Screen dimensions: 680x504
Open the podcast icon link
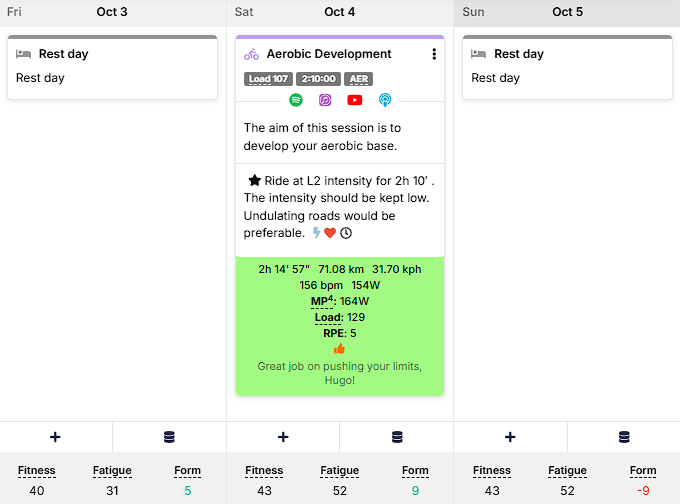[x=385, y=100]
